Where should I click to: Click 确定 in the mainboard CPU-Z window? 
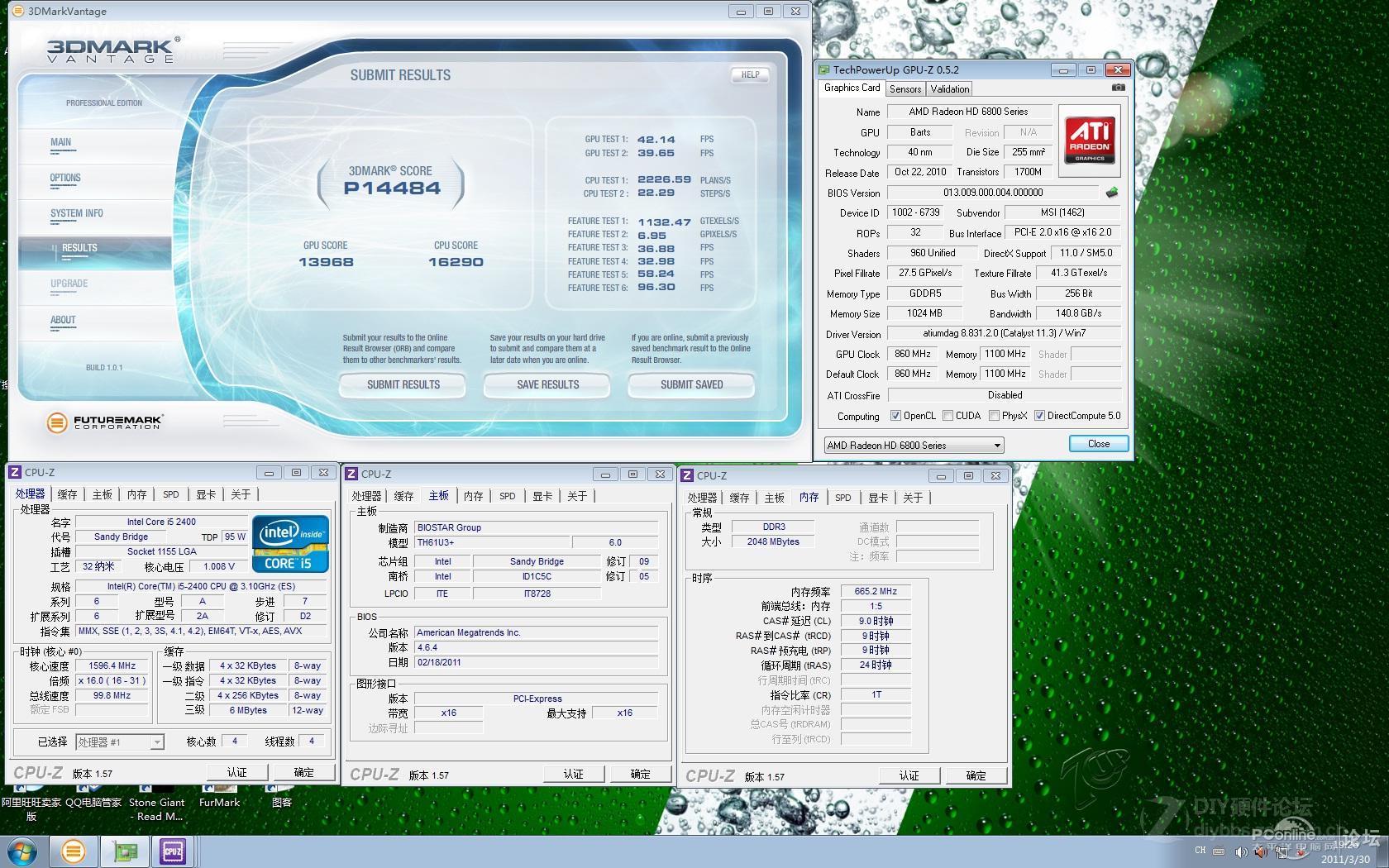click(x=640, y=774)
